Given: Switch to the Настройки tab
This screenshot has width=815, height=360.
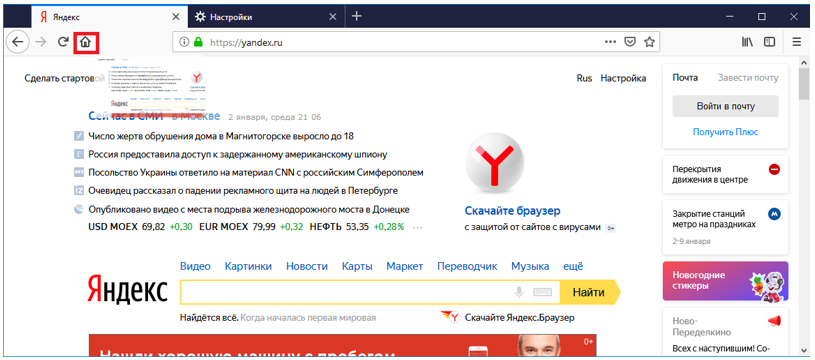Looking at the screenshot, I should [x=266, y=17].
